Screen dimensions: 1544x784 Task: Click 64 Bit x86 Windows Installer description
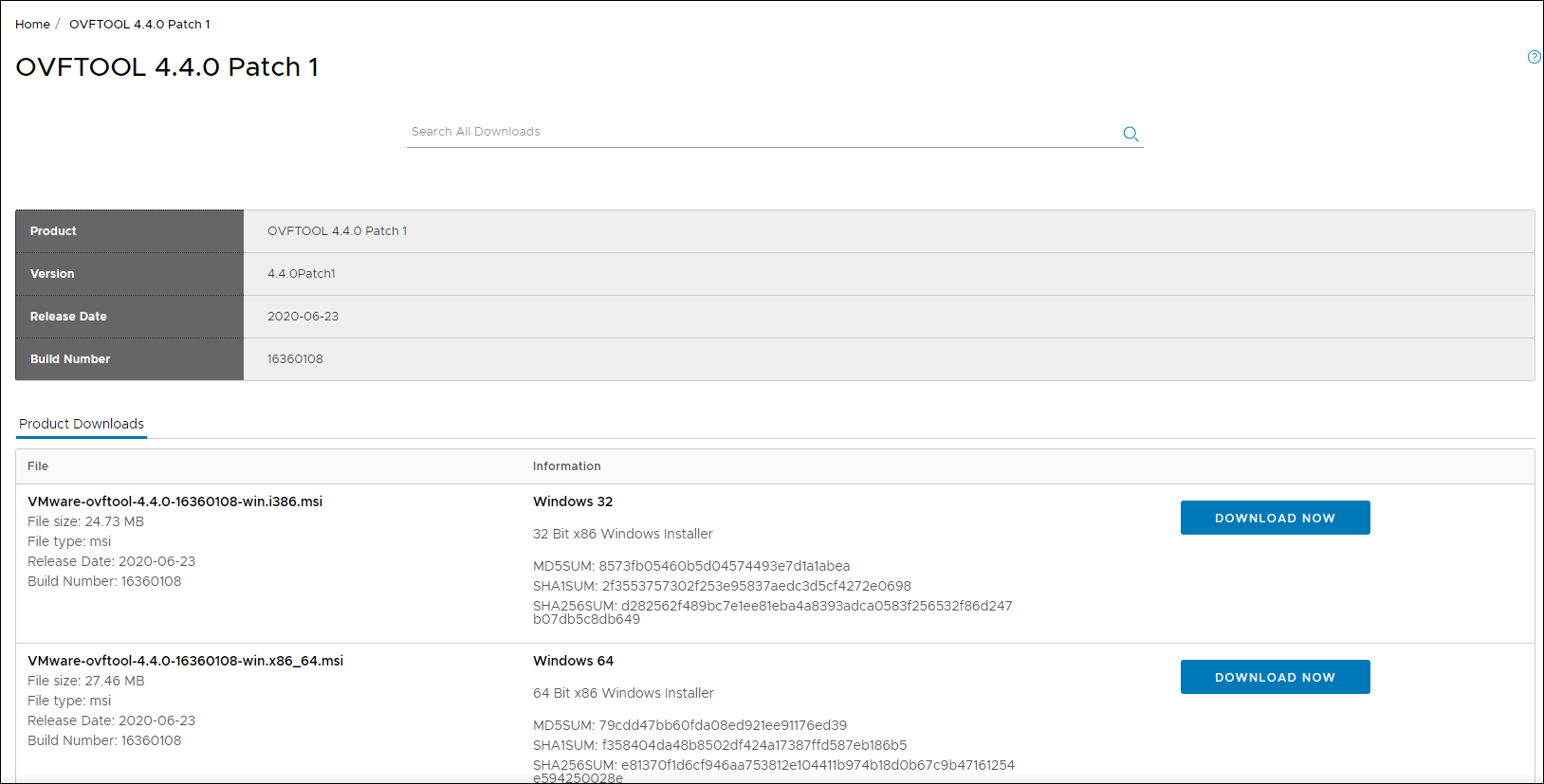point(623,693)
